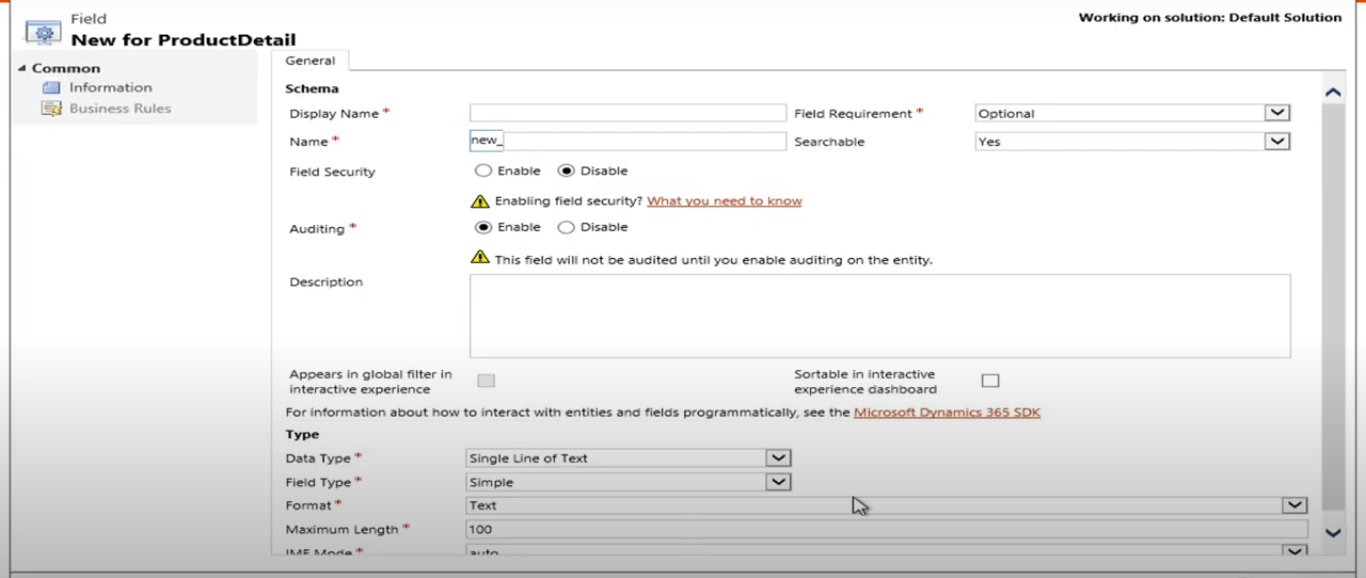Screen dimensions: 1366x578
Task: Disable Auditing
Action: click(566, 227)
